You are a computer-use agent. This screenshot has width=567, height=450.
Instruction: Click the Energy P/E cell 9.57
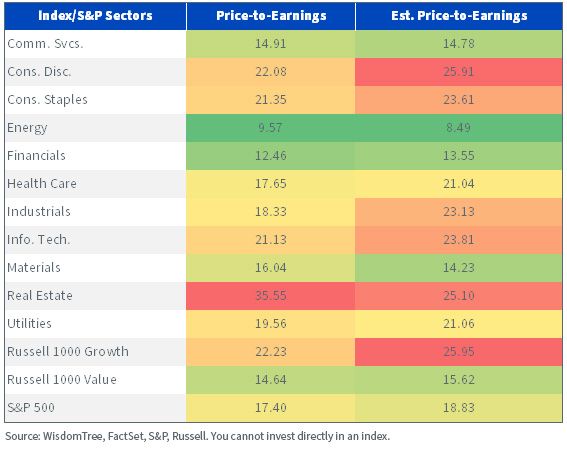(x=270, y=128)
